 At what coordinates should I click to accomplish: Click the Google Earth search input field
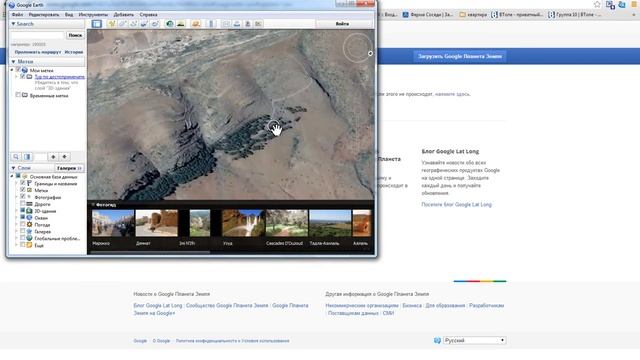point(38,36)
